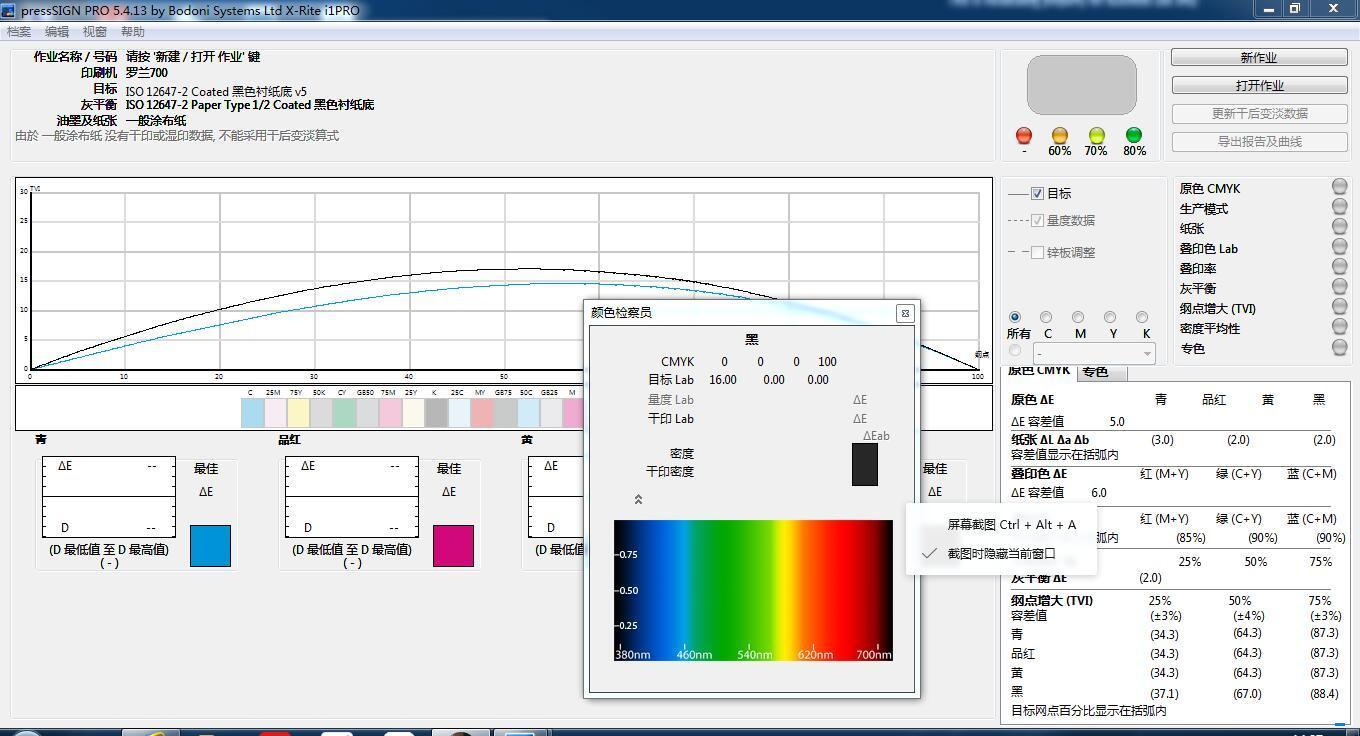Image resolution: width=1360 pixels, height=736 pixels.
Task: Toggle the 量度数据 checkbox
Action: click(x=1037, y=220)
